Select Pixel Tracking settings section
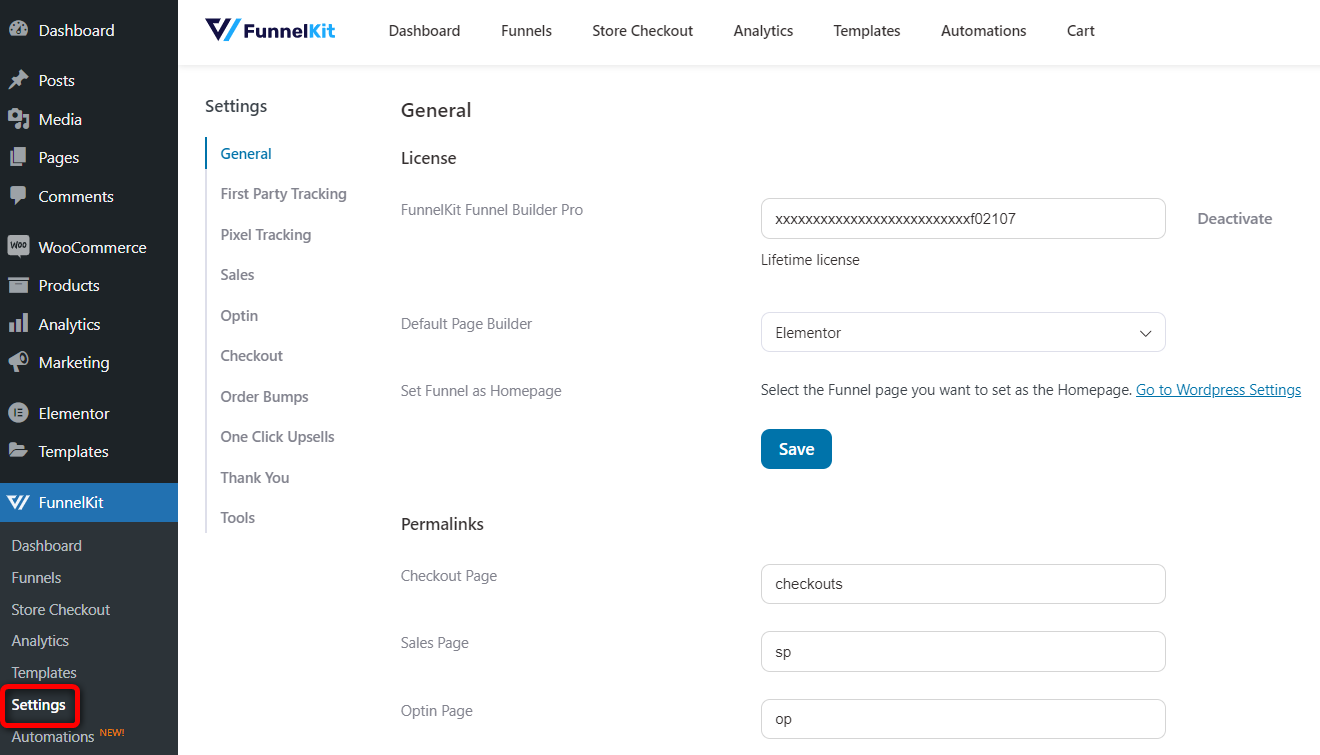This screenshot has height=755, width=1320. [266, 234]
